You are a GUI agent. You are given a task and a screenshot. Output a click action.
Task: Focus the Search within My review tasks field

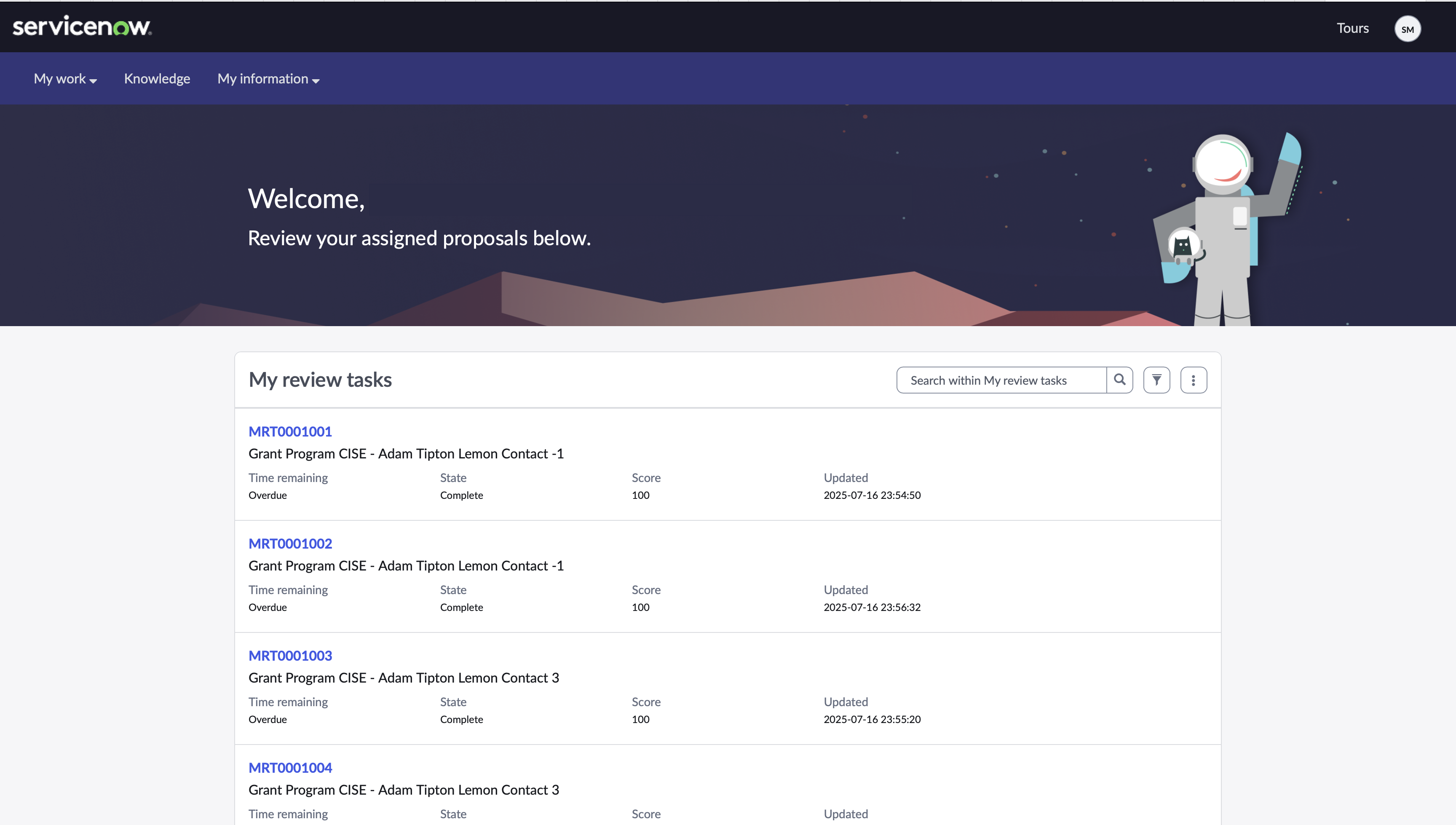point(1001,380)
